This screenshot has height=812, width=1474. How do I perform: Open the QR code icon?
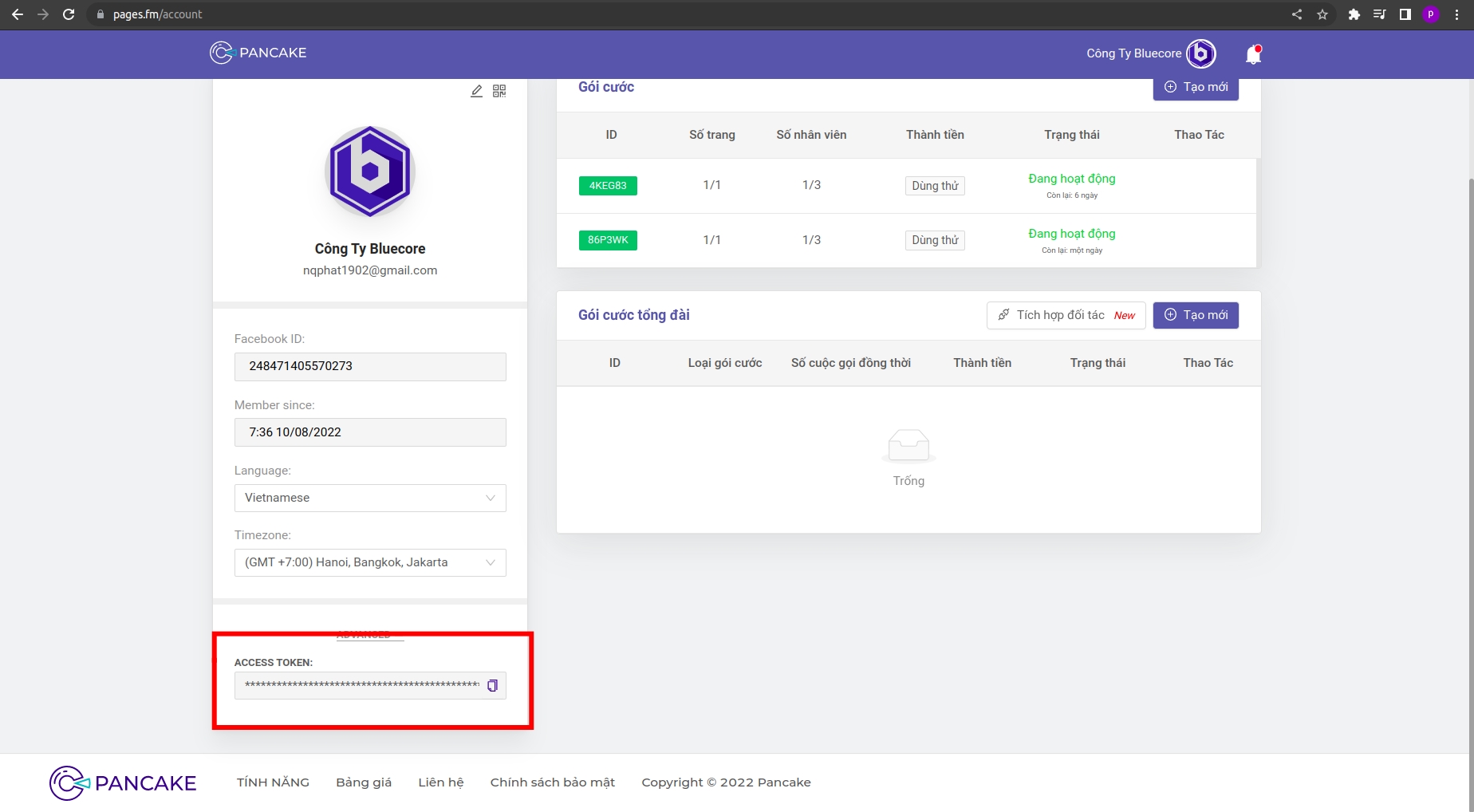tap(499, 91)
